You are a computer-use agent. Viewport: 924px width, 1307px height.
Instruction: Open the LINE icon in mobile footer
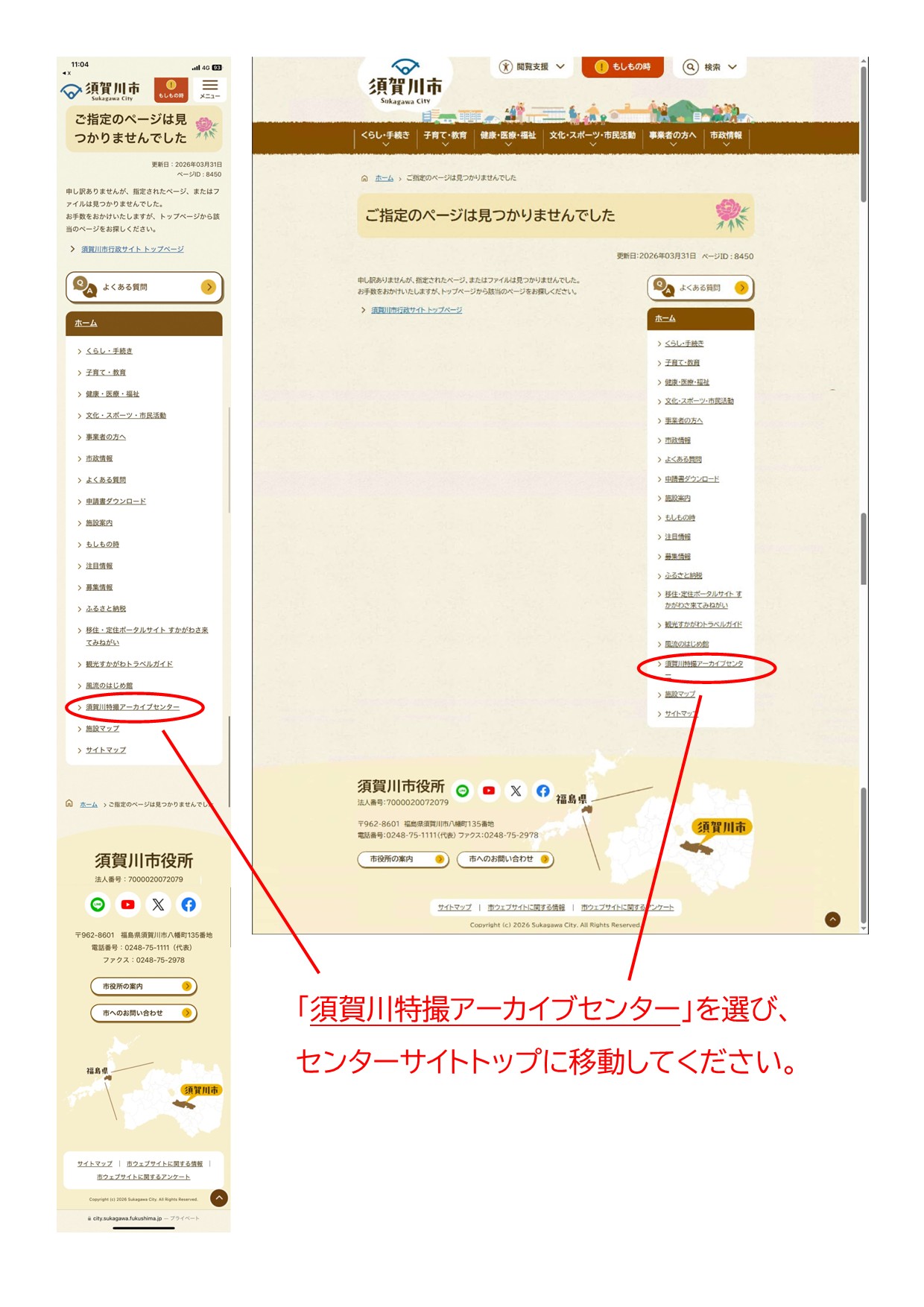tap(98, 904)
